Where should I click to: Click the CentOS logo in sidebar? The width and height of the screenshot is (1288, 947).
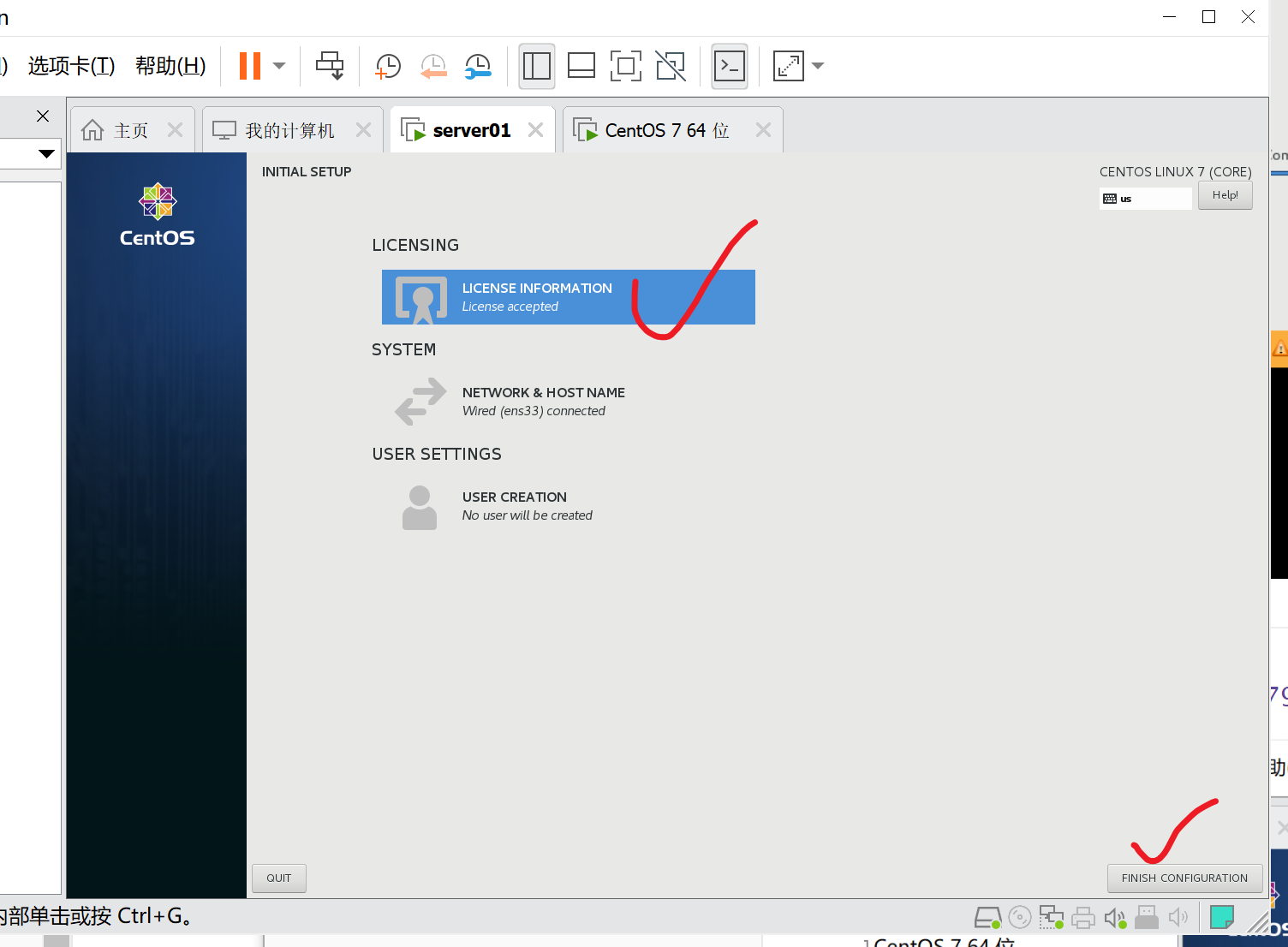(x=158, y=215)
